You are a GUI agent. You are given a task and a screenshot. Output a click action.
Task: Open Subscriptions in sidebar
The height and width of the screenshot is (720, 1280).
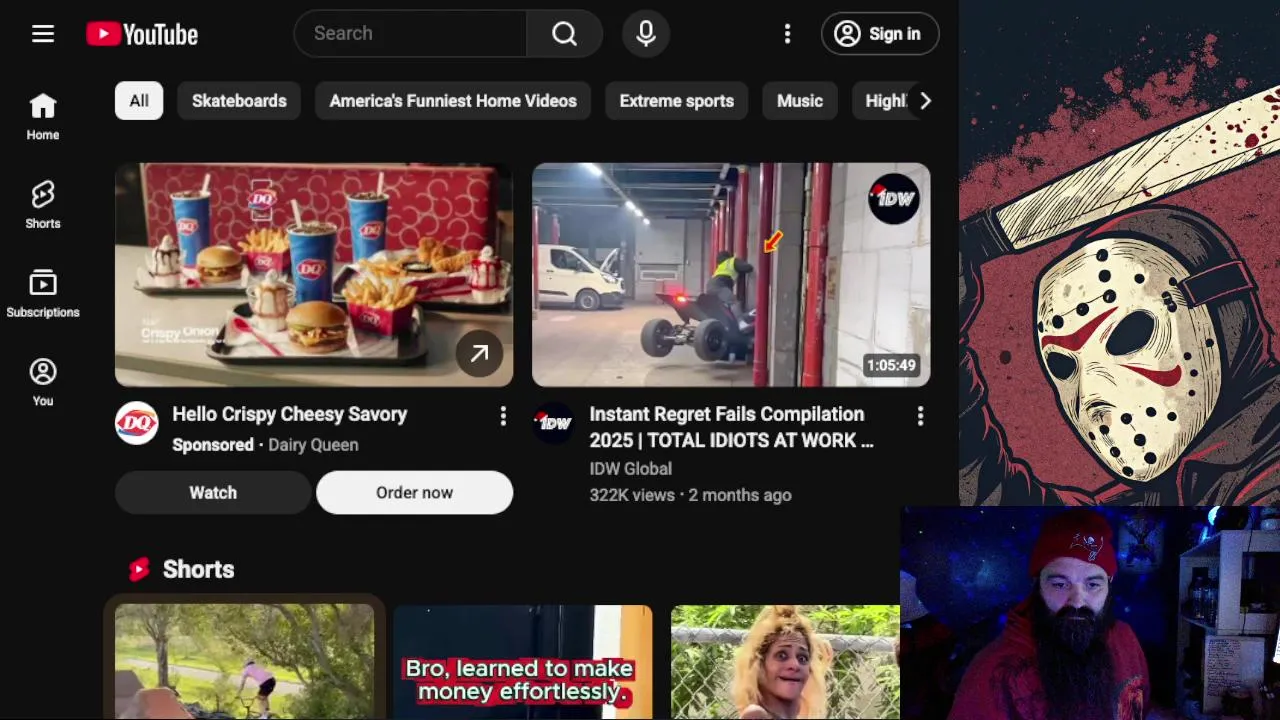43,294
